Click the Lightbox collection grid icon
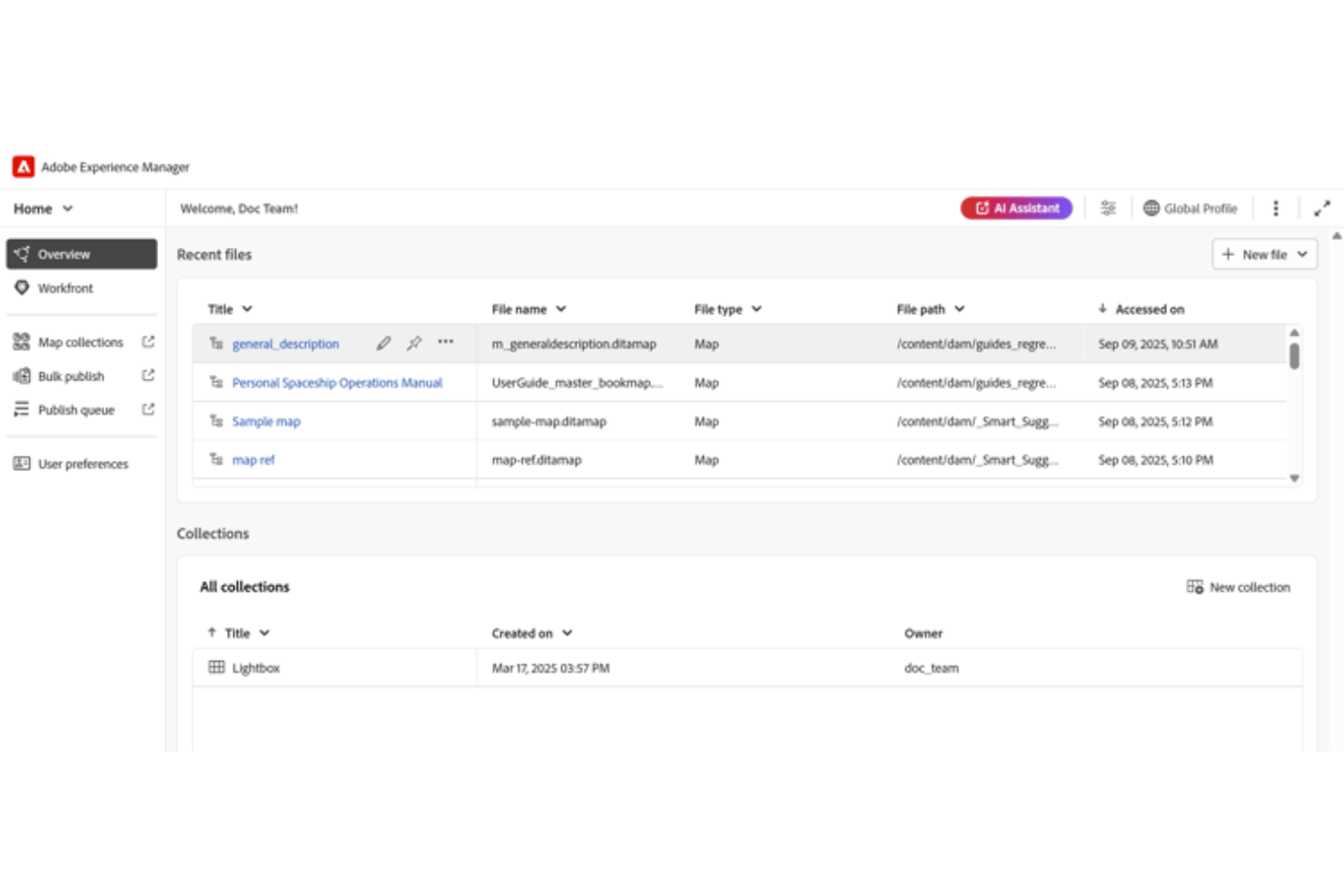 pyautogui.click(x=216, y=667)
